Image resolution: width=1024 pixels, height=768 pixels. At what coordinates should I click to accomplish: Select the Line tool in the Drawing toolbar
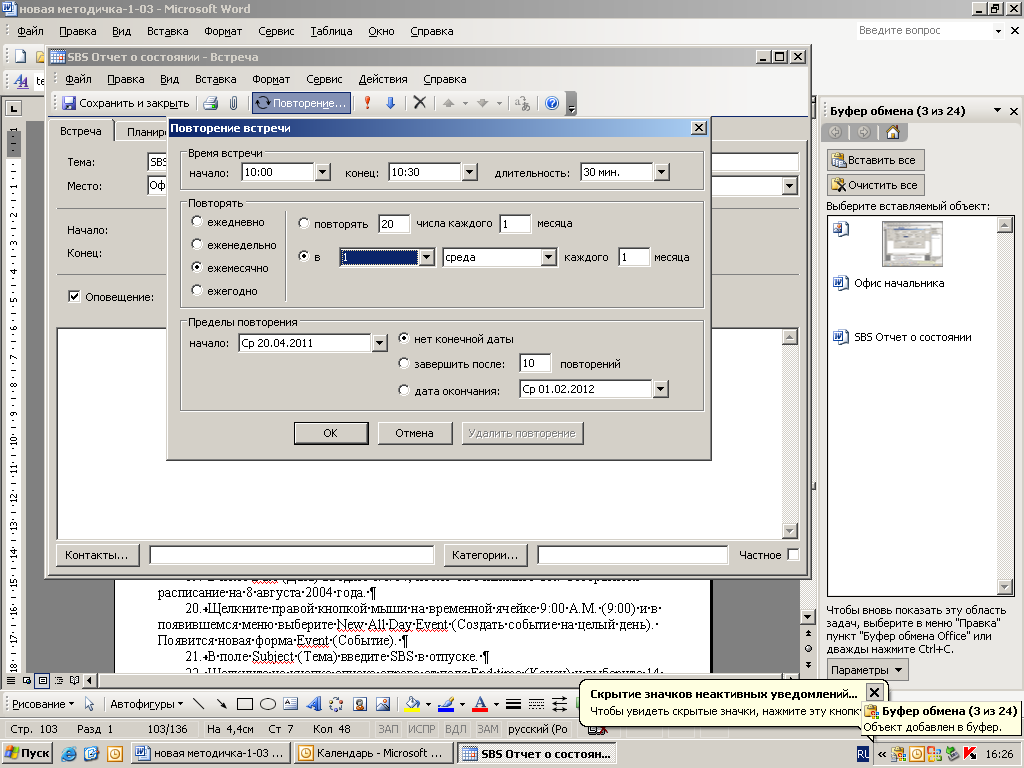[199, 704]
